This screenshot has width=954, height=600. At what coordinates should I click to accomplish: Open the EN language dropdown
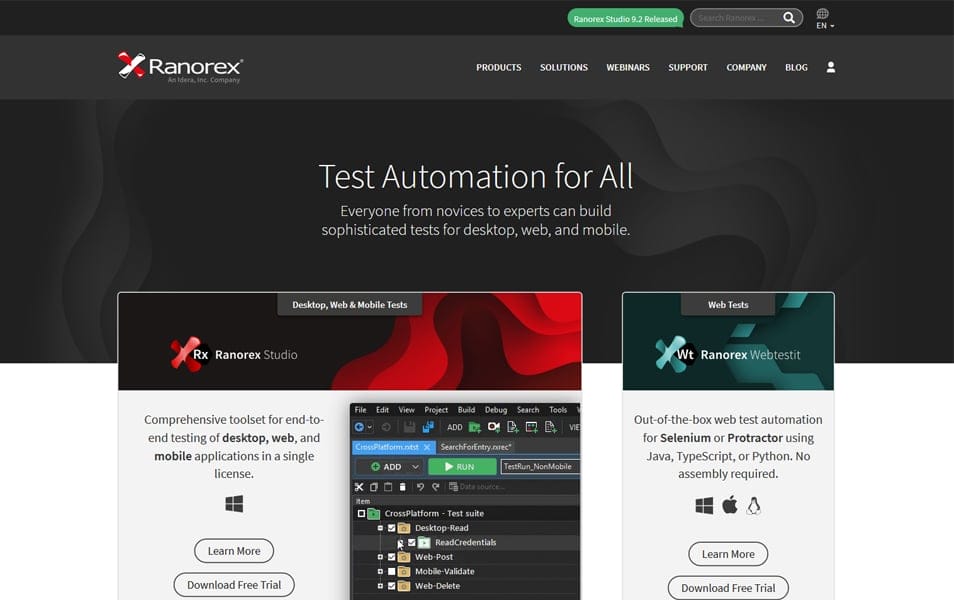click(825, 26)
